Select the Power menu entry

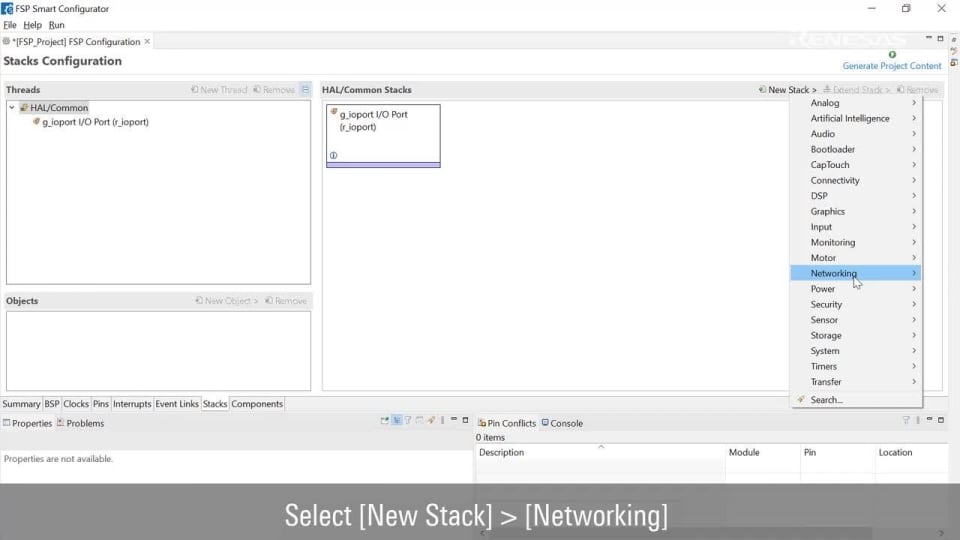click(856, 289)
